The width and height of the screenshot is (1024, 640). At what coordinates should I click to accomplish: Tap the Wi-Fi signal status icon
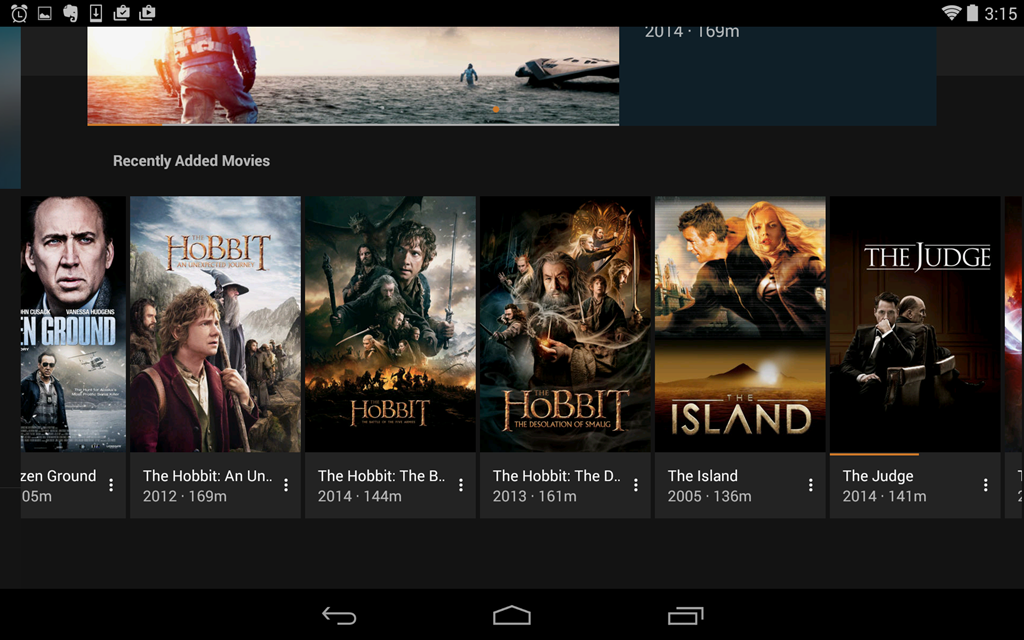click(950, 13)
